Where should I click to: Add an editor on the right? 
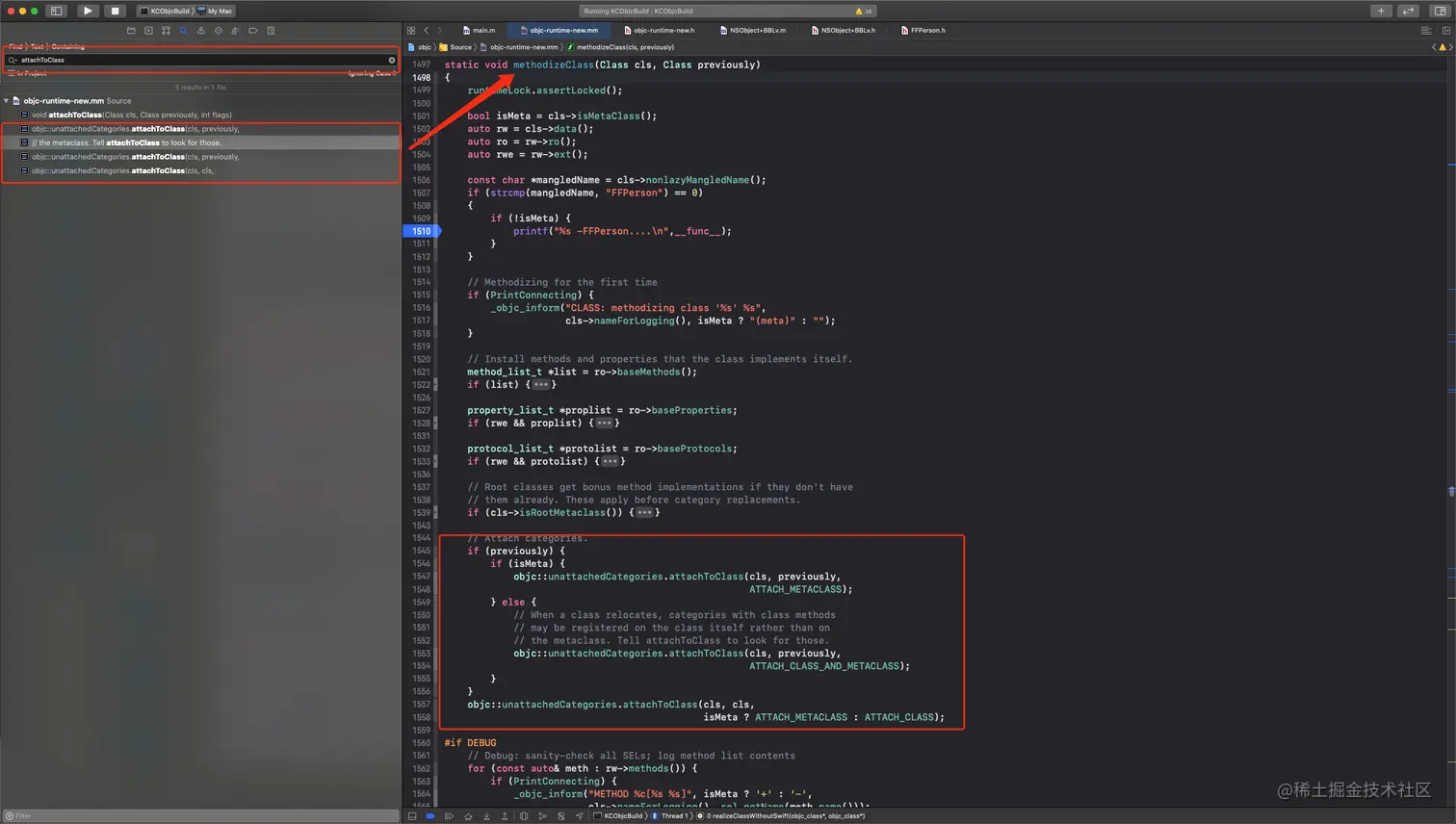point(1445,31)
